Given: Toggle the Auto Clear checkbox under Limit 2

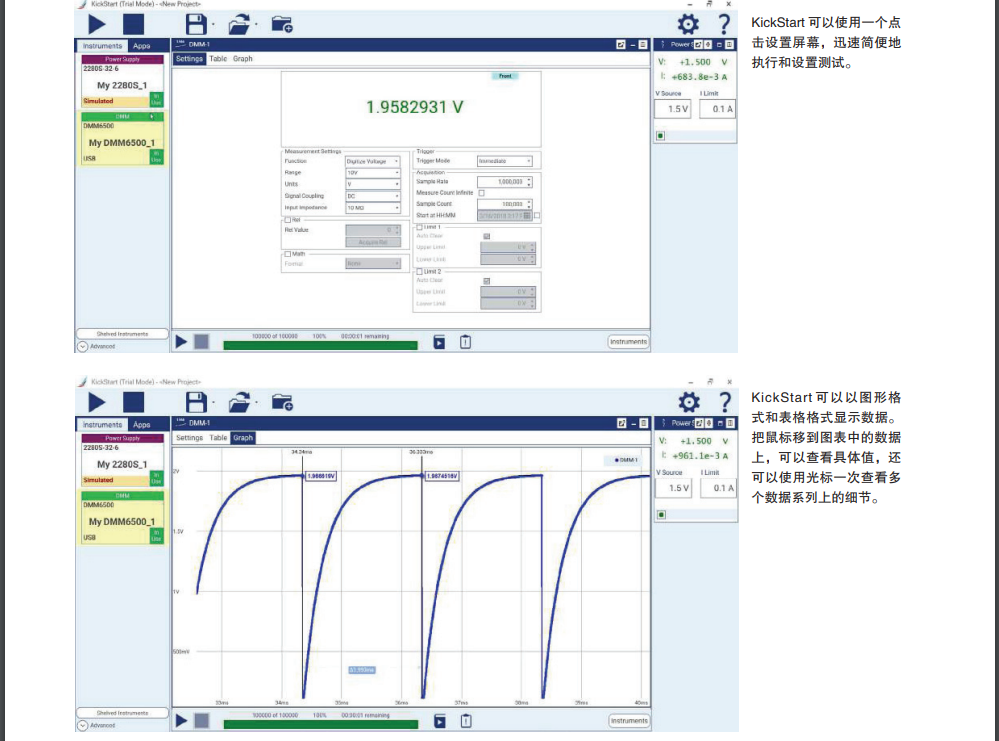Looking at the screenshot, I should (x=487, y=281).
